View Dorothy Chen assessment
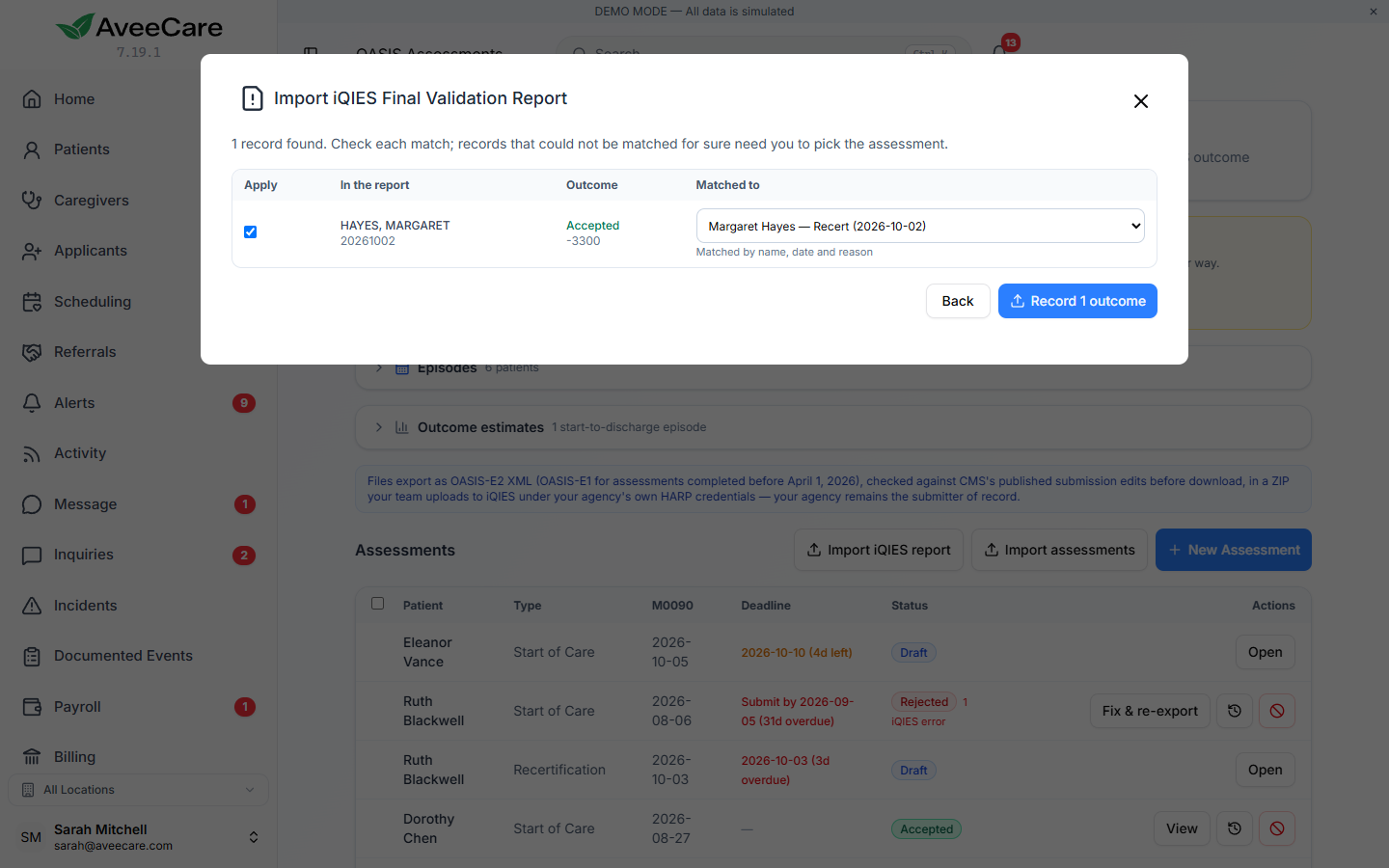This screenshot has height=868, width=1389. click(x=1182, y=828)
